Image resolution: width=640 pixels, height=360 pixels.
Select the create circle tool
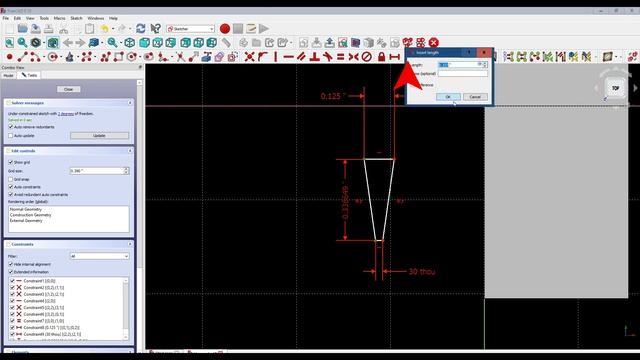53,57
